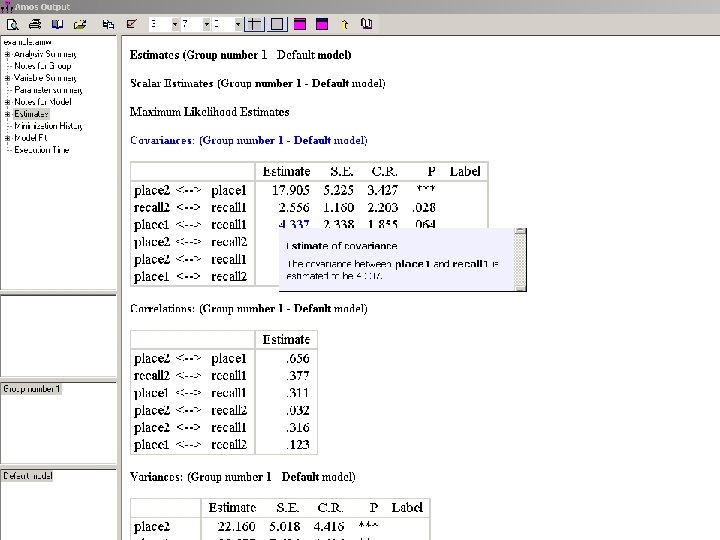Expand the Estimates tree node
Image resolution: width=720 pixels, height=540 pixels.
point(7,114)
